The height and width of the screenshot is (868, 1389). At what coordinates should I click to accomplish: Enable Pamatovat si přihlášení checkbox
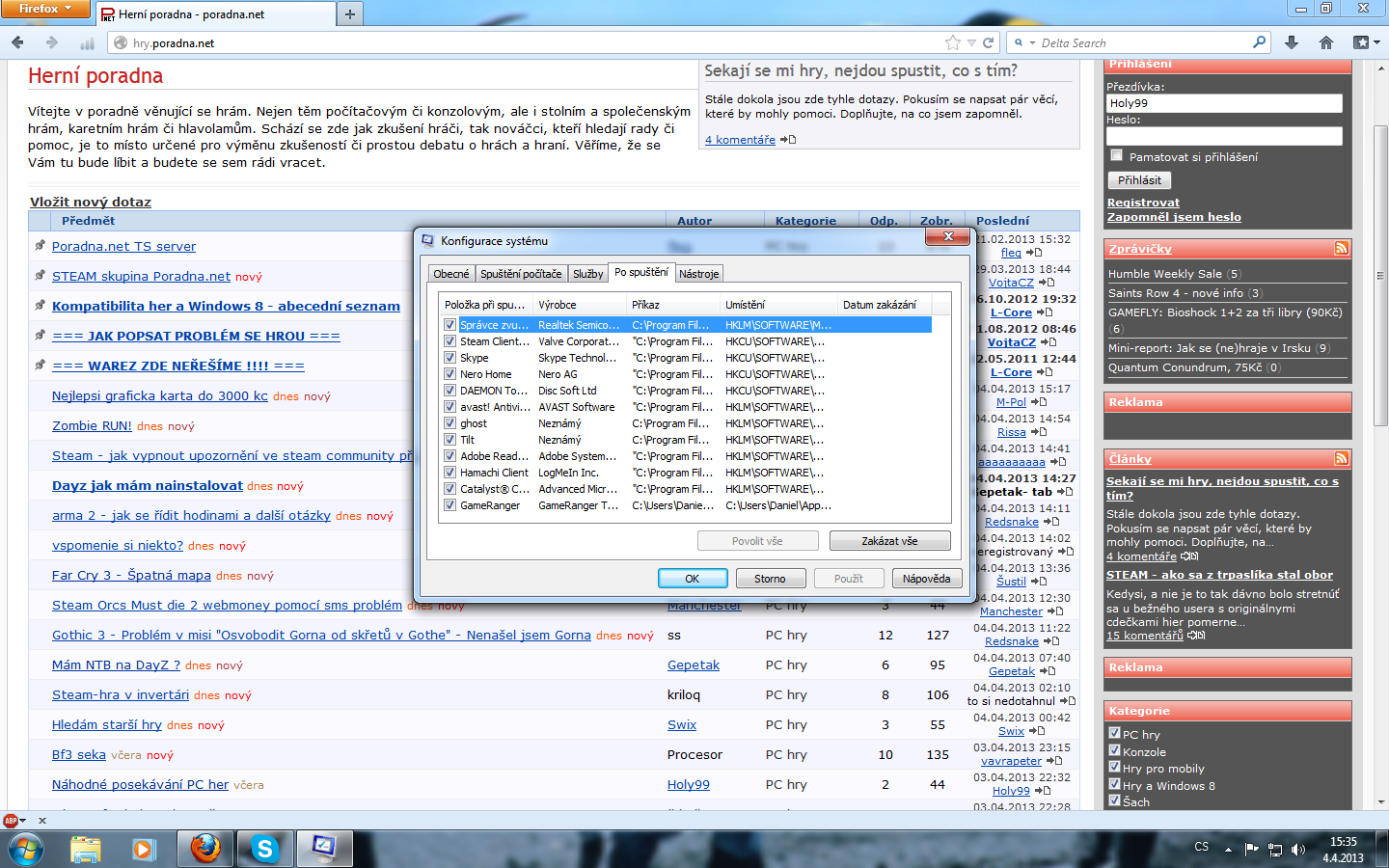[1117, 155]
